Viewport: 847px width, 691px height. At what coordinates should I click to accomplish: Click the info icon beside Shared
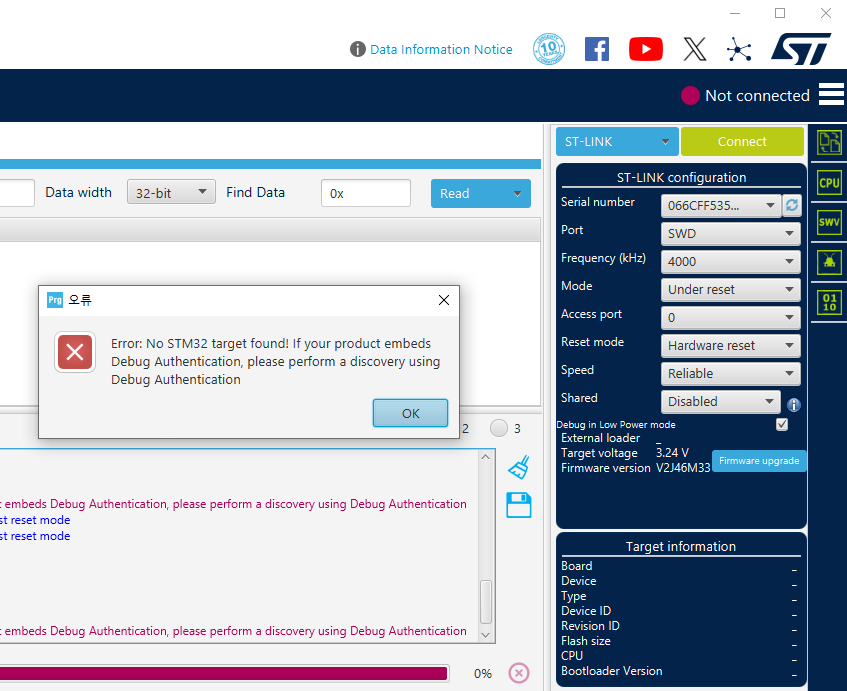(x=794, y=405)
